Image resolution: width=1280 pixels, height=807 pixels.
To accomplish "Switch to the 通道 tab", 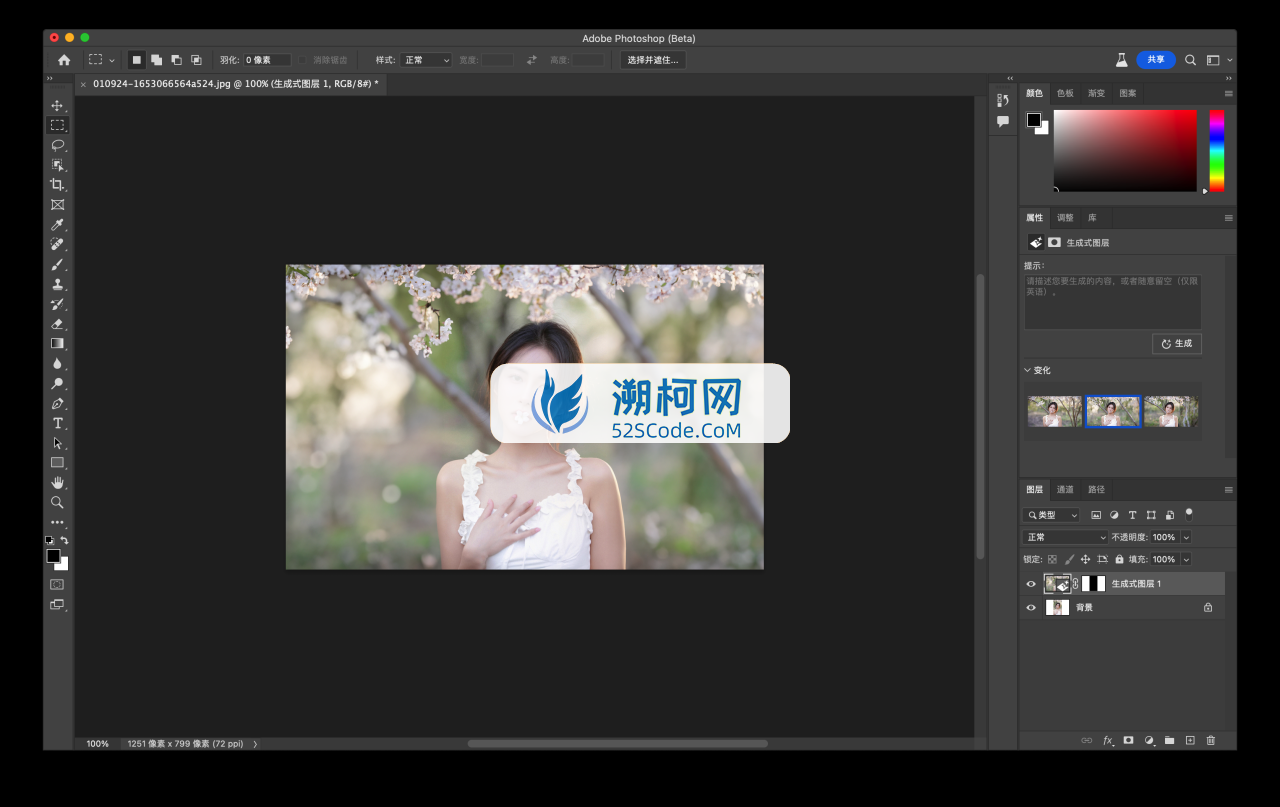I will point(1065,490).
